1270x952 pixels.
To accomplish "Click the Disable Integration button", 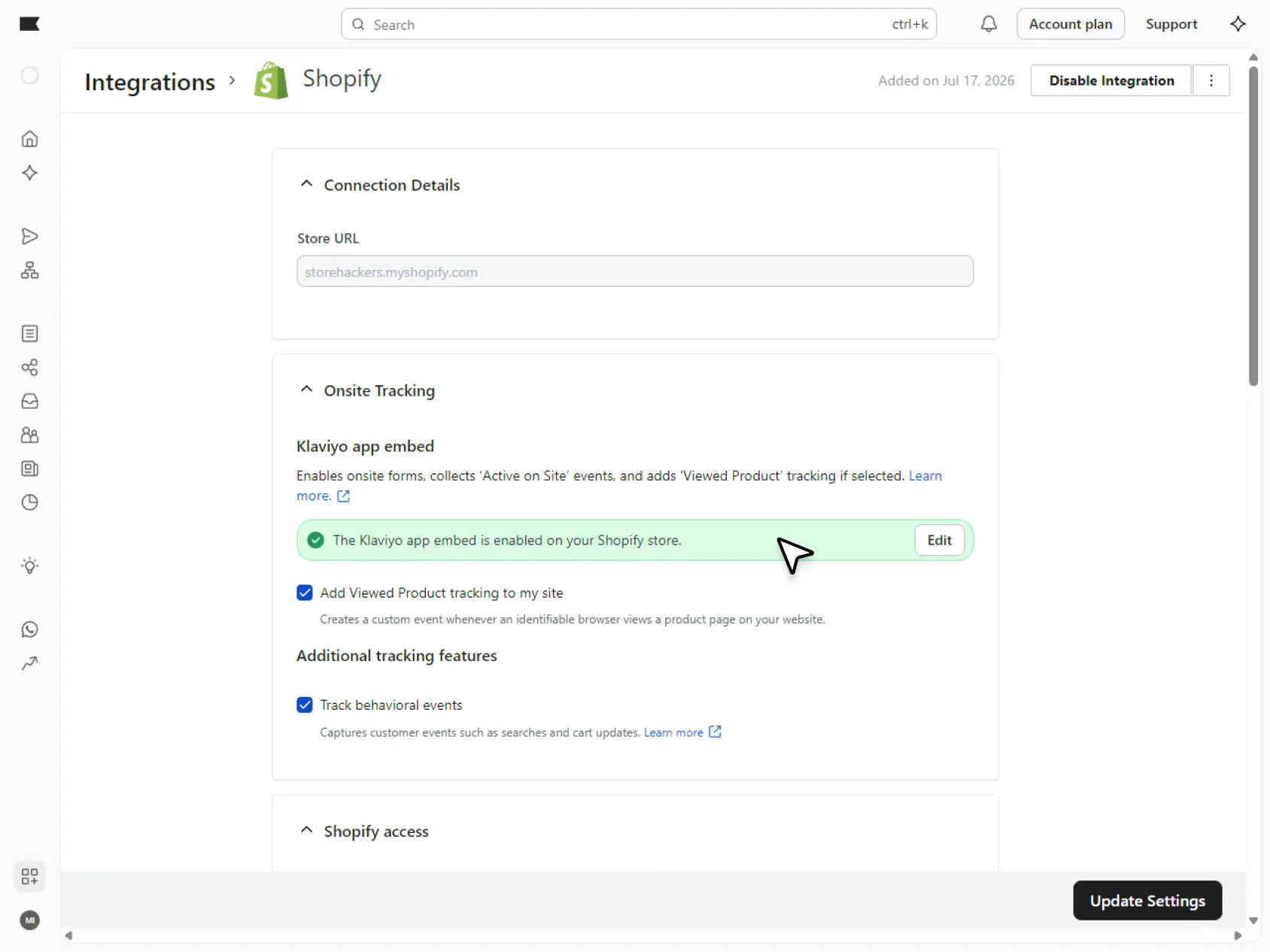I will pyautogui.click(x=1111, y=80).
